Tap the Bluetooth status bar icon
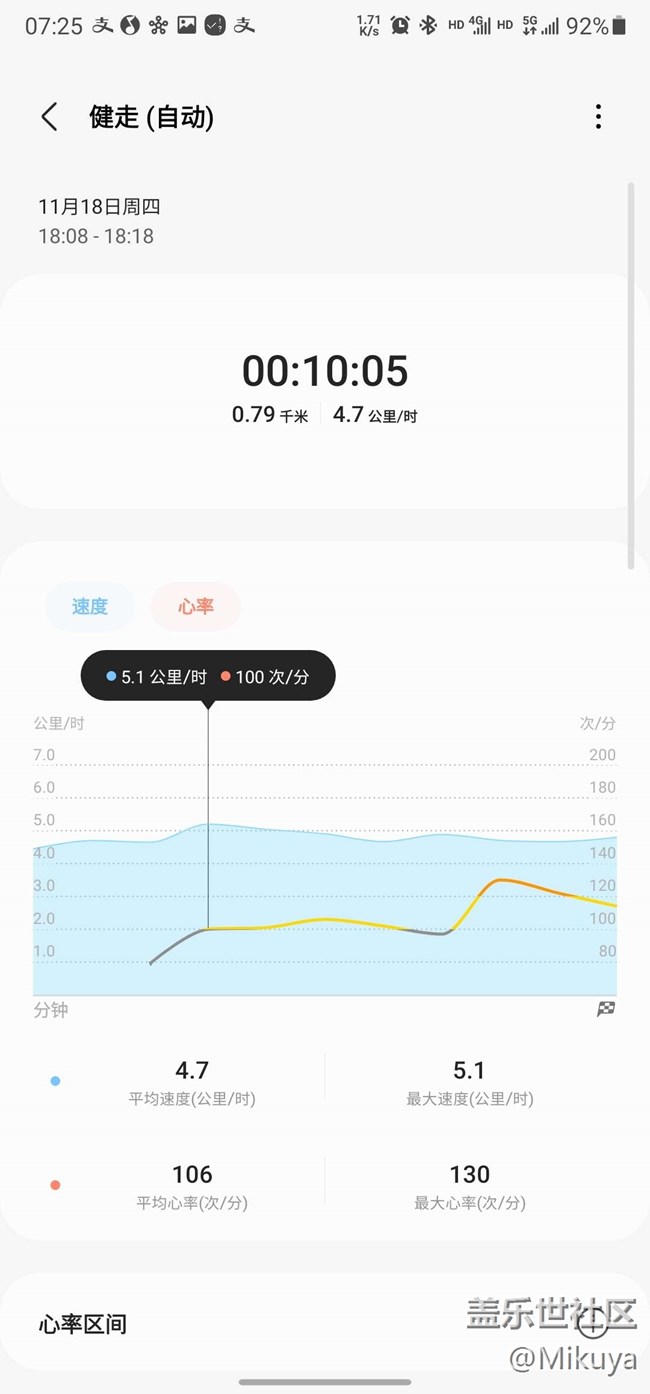650x1394 pixels. [x=428, y=26]
